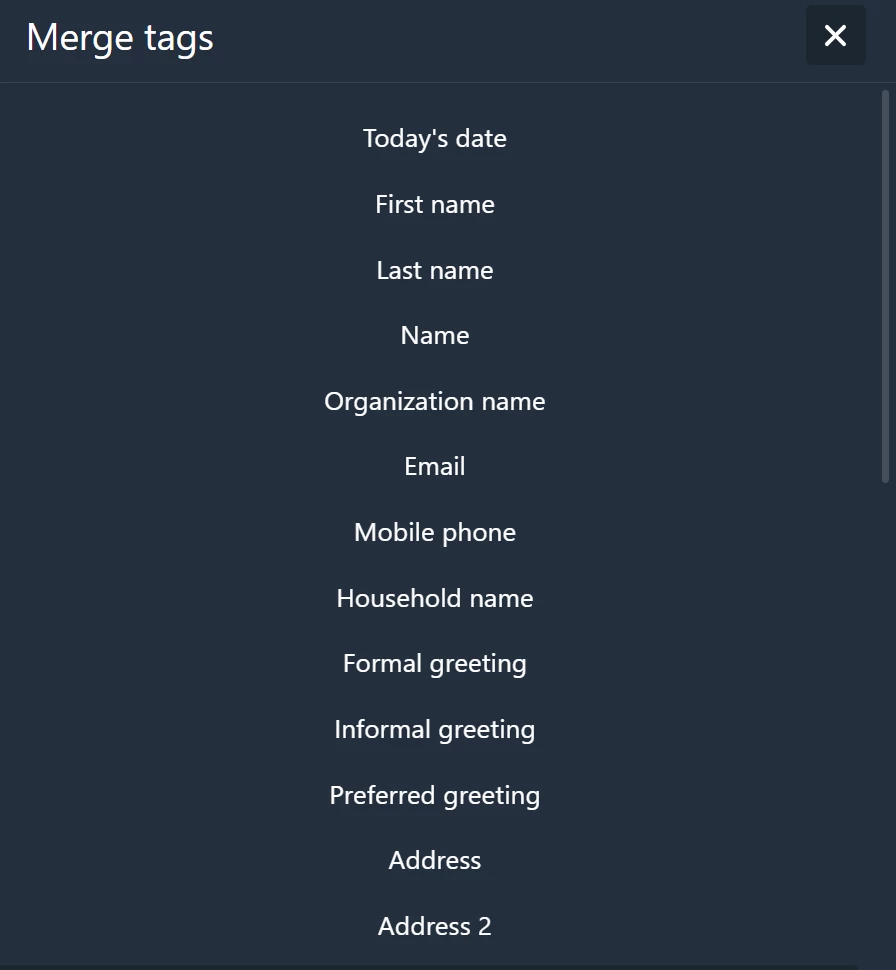Image resolution: width=896 pixels, height=970 pixels.
Task: Select the Preferred greeting merge tag
Action: click(x=435, y=795)
